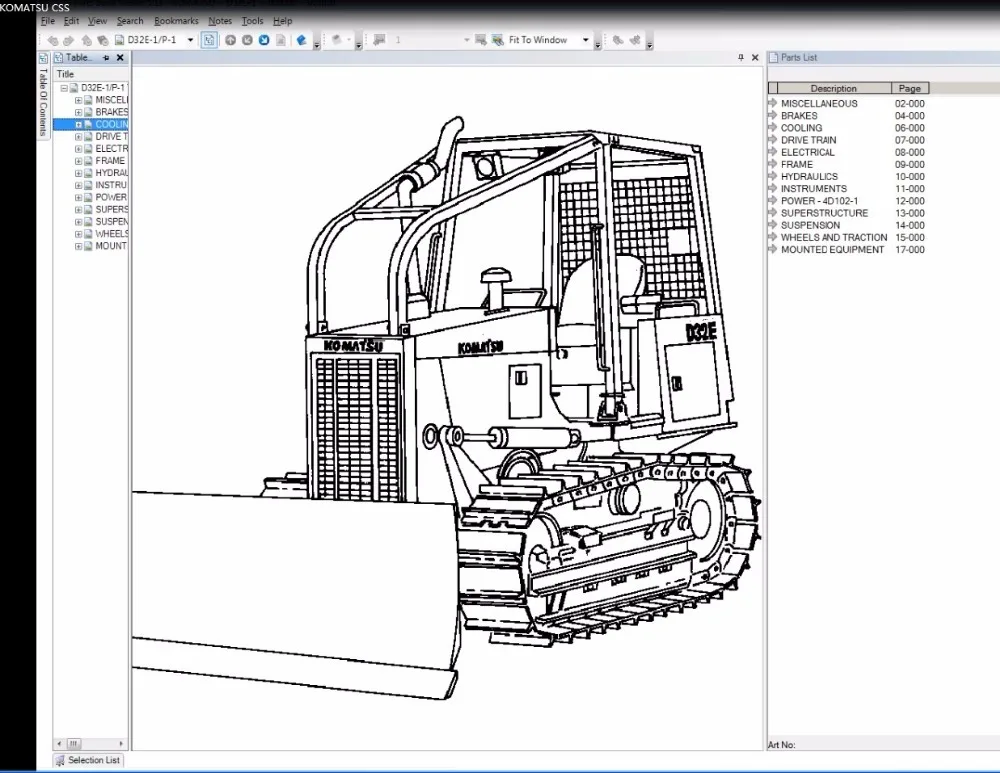Open the Fit To Window zoom dropdown
Screen dimensions: 1000x773
(x=585, y=40)
